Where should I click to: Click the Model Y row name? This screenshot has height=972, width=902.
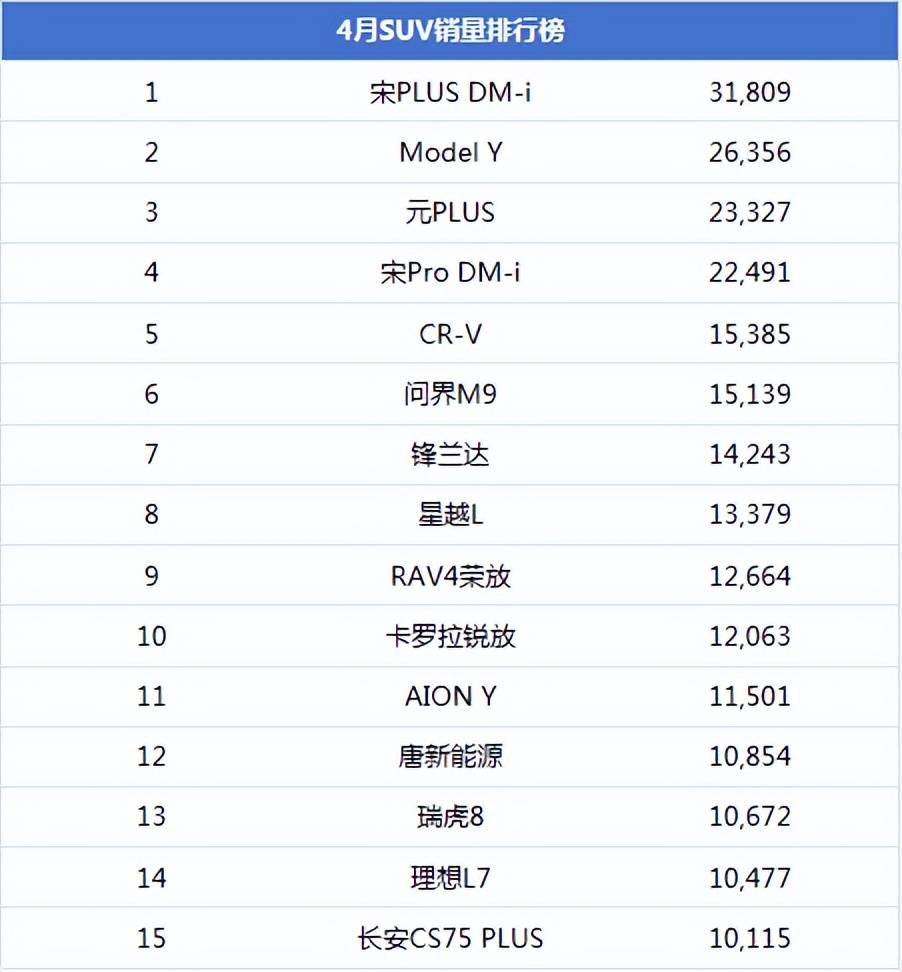pos(450,153)
